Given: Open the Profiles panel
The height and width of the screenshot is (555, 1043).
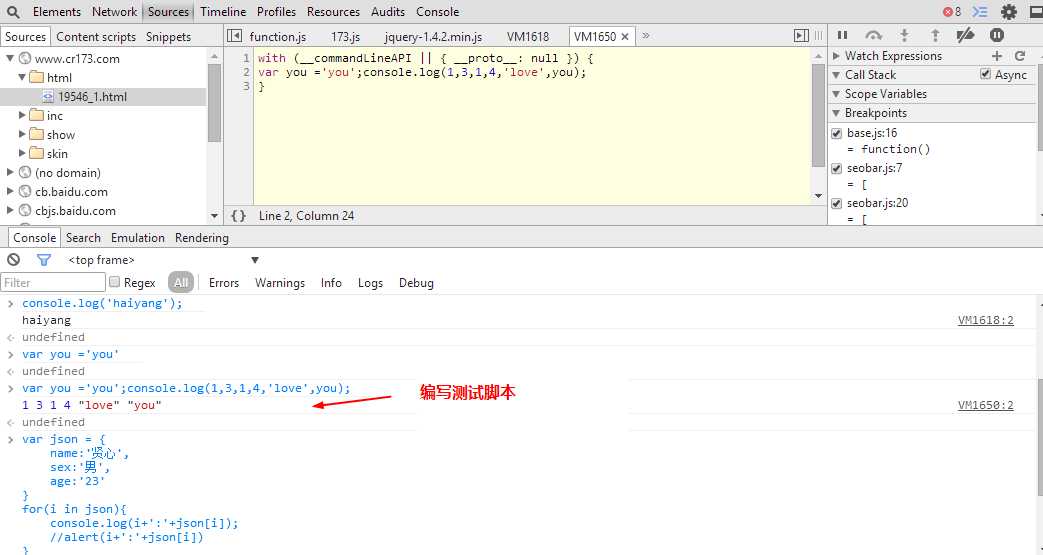Looking at the screenshot, I should coord(276,11).
